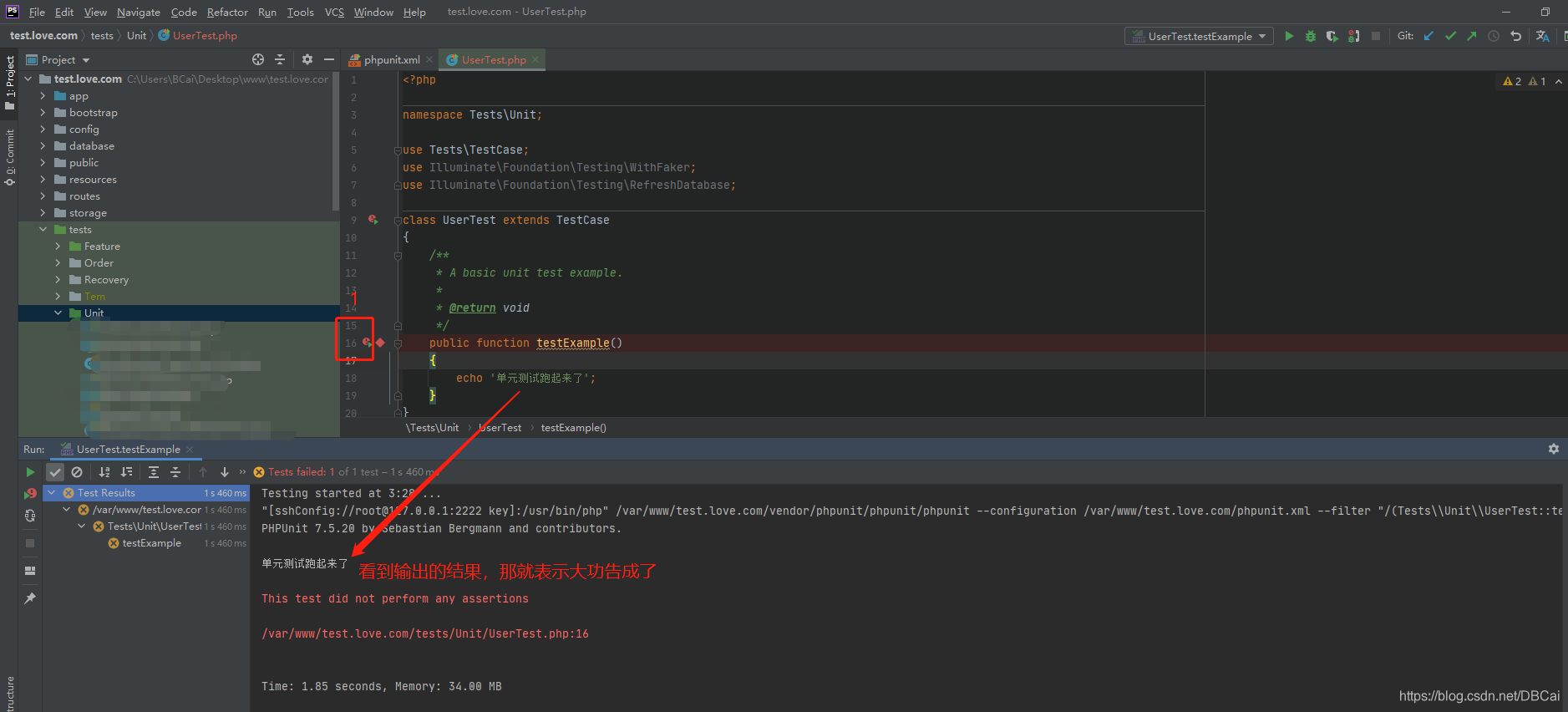
Task: Open Run panel settings gear
Action: click(1554, 449)
